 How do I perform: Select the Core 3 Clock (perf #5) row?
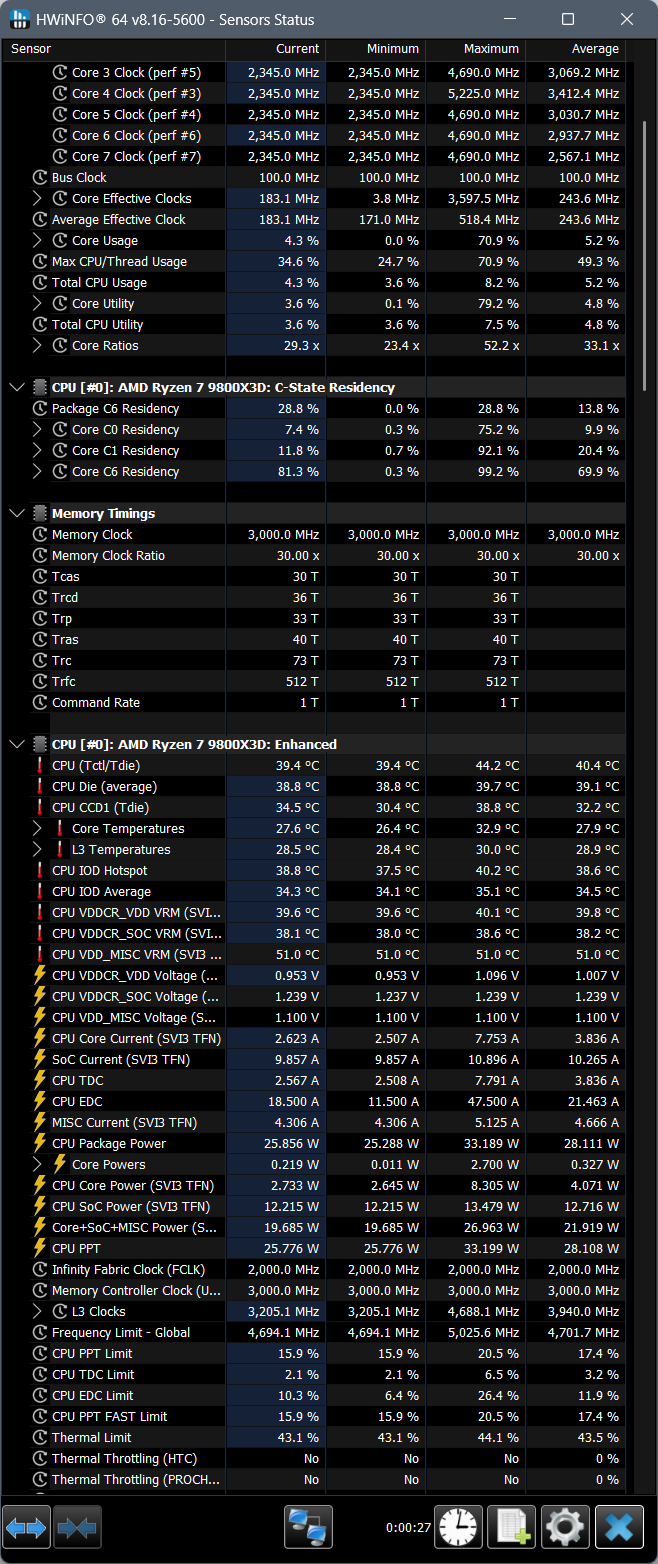click(x=314, y=72)
